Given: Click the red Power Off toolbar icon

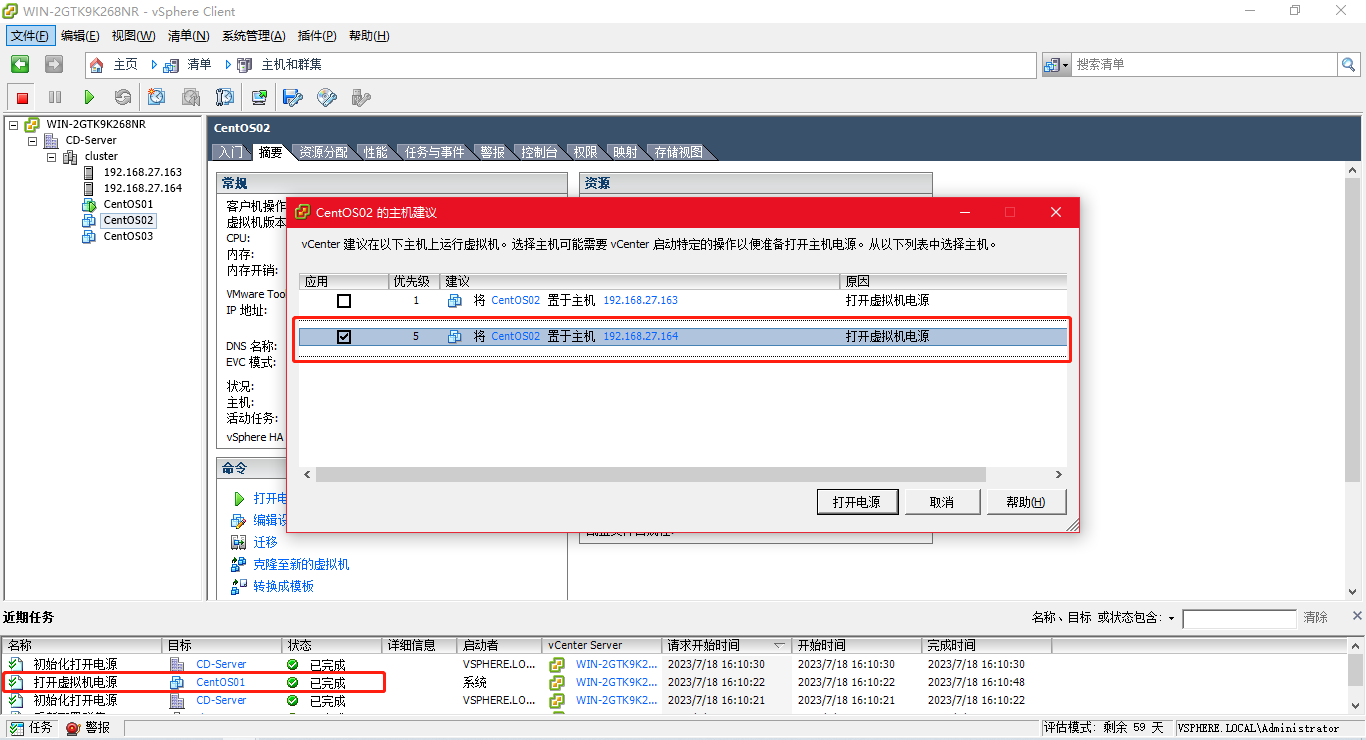Looking at the screenshot, I should coord(22,97).
